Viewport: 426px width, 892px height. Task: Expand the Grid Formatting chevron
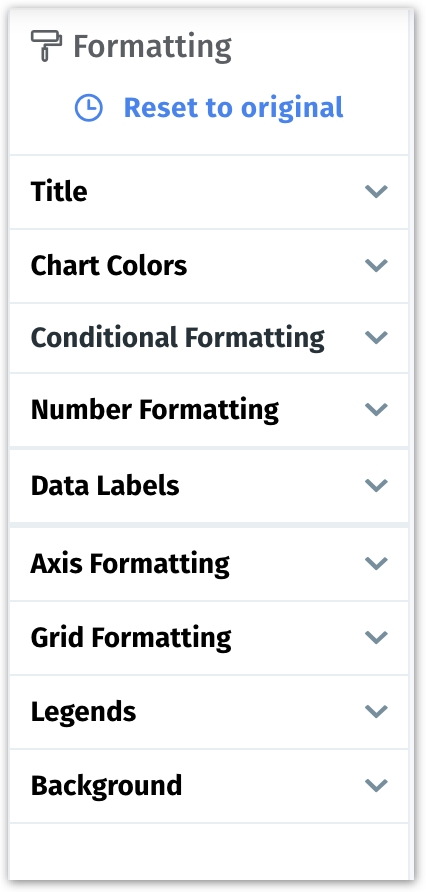tap(376, 637)
